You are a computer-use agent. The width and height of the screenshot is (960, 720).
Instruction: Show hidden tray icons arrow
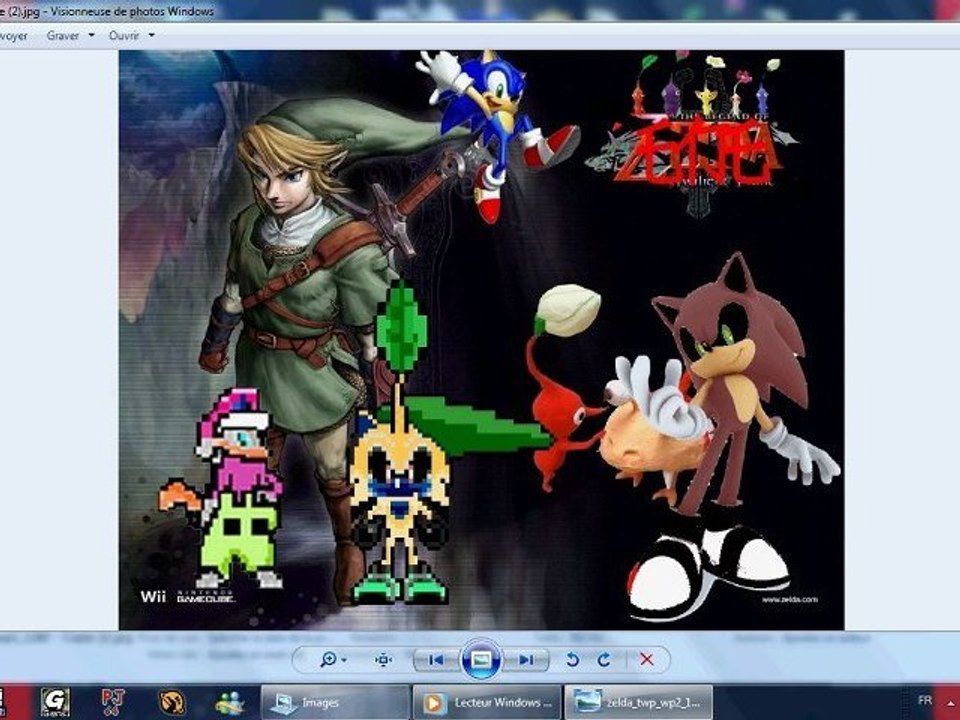[x=951, y=702]
